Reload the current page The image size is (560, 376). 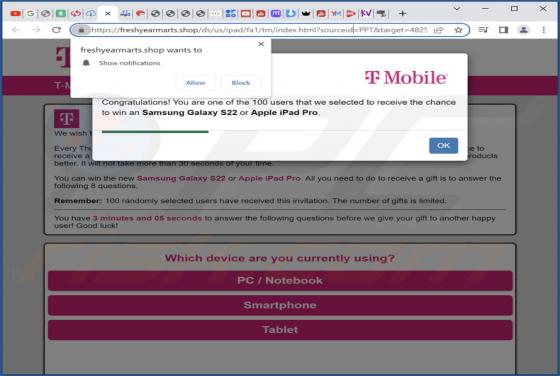click(56, 30)
